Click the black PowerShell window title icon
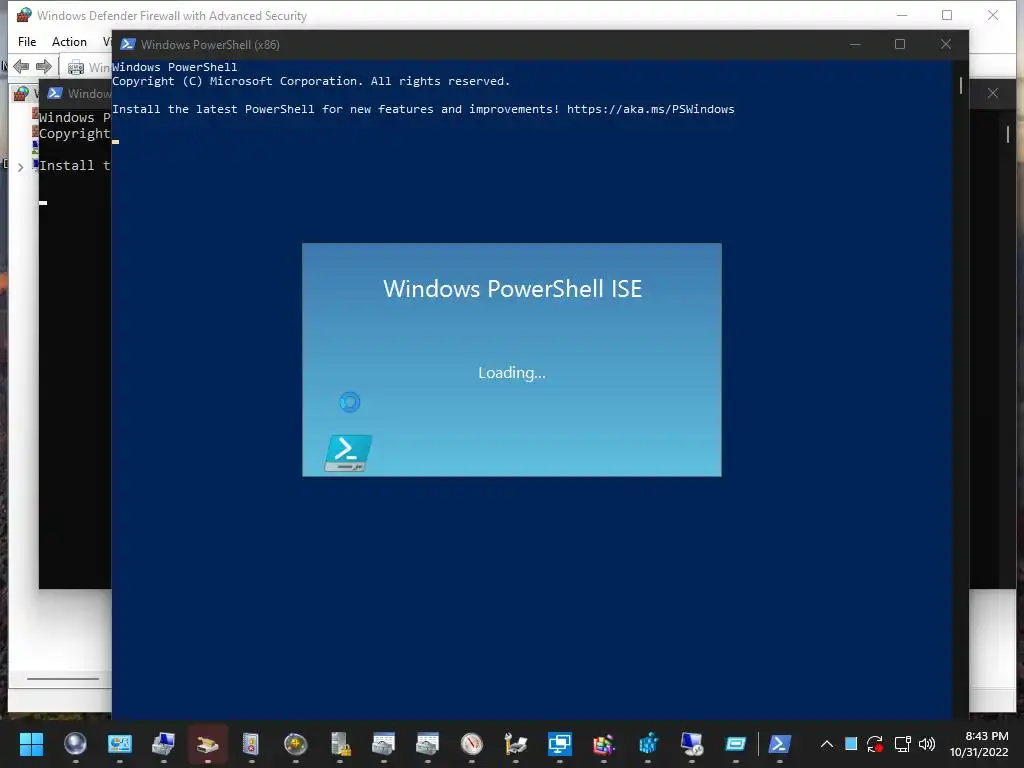This screenshot has height=768, width=1024. click(55, 93)
